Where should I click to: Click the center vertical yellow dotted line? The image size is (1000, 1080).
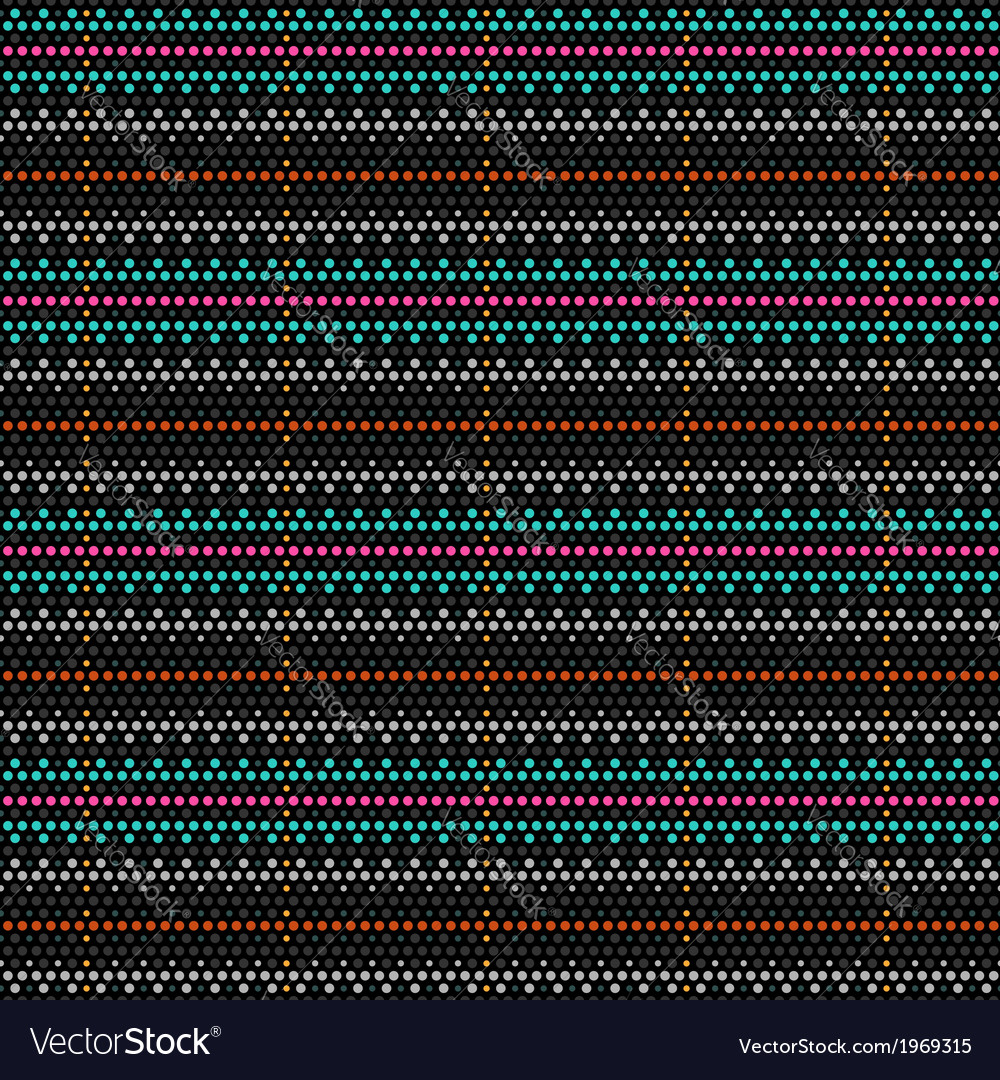[x=486, y=400]
